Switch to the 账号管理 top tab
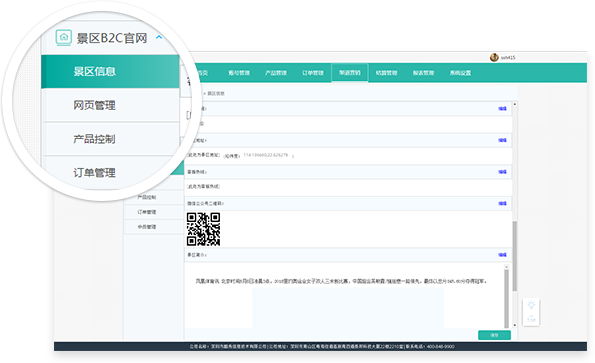The image size is (595, 363). (239, 73)
